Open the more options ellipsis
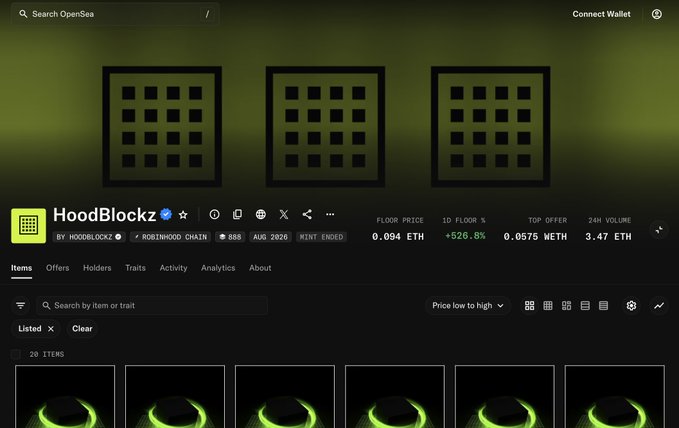679x428 pixels. (330, 214)
